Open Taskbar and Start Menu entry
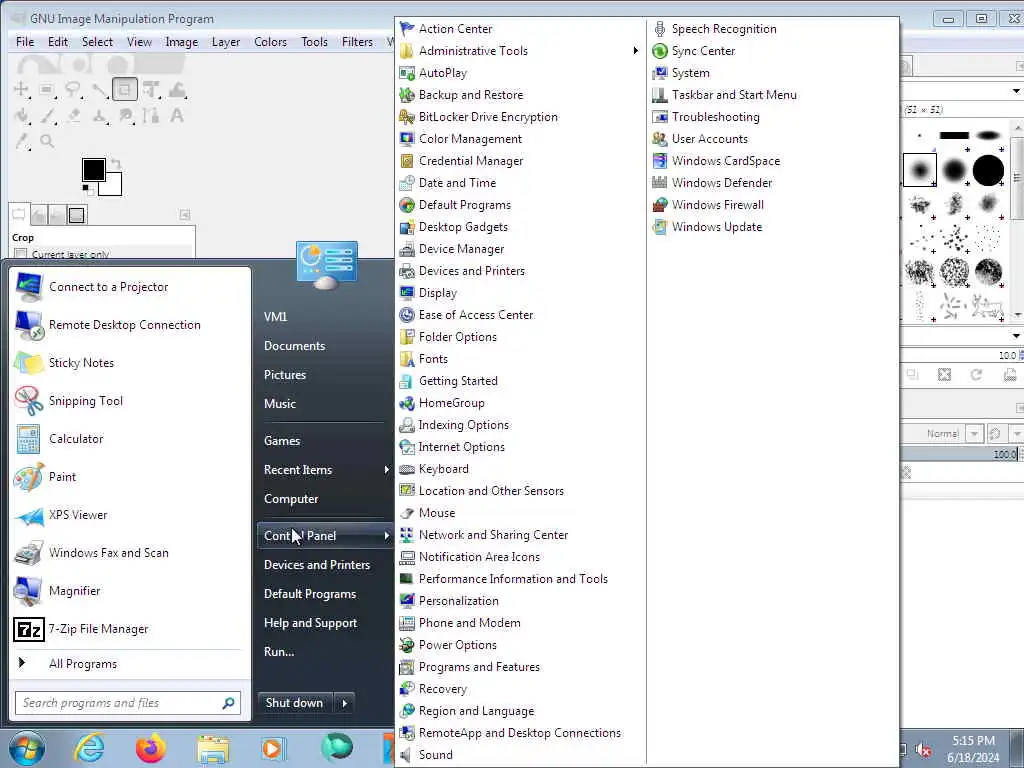This screenshot has width=1024, height=768. click(734, 95)
